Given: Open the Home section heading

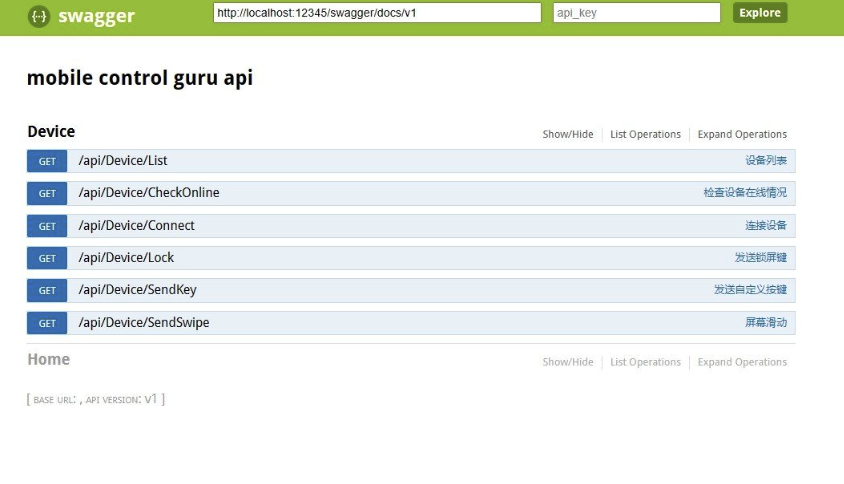Looking at the screenshot, I should (x=48, y=360).
